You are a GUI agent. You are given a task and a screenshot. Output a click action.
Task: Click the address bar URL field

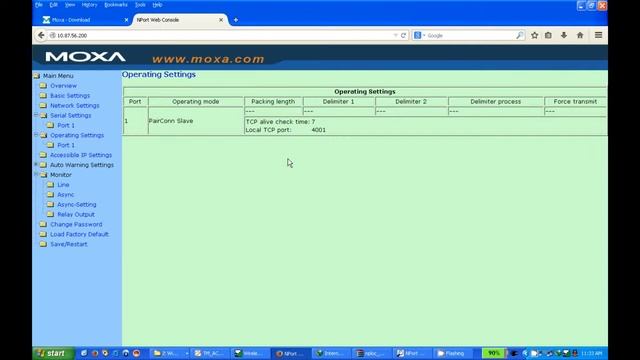[x=220, y=36]
